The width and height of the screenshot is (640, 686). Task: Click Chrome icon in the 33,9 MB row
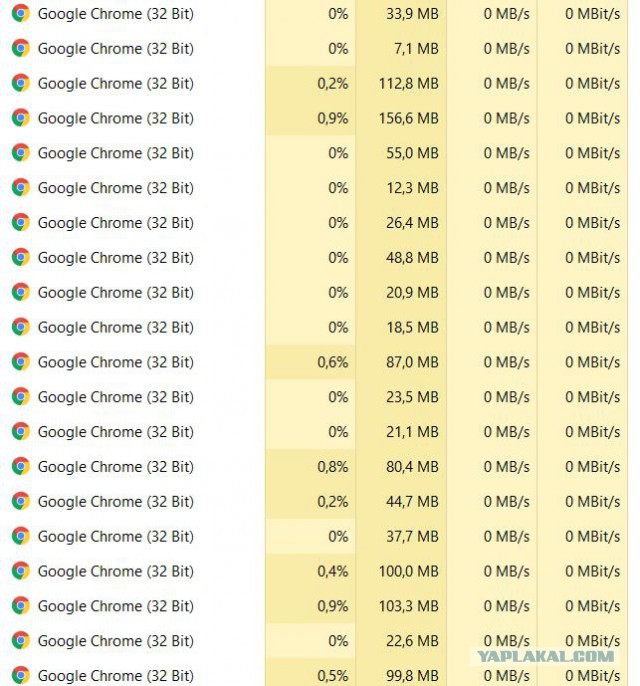coord(20,14)
